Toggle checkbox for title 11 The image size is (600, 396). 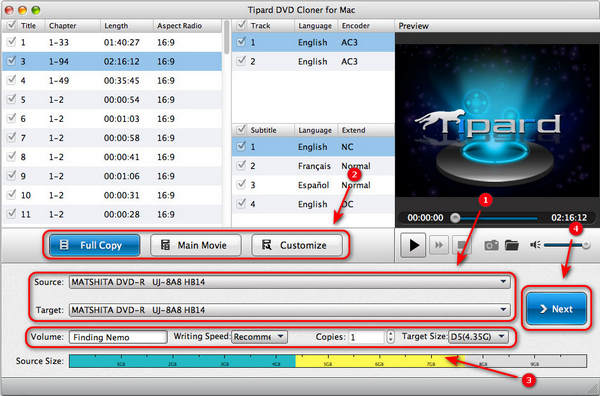coord(11,213)
